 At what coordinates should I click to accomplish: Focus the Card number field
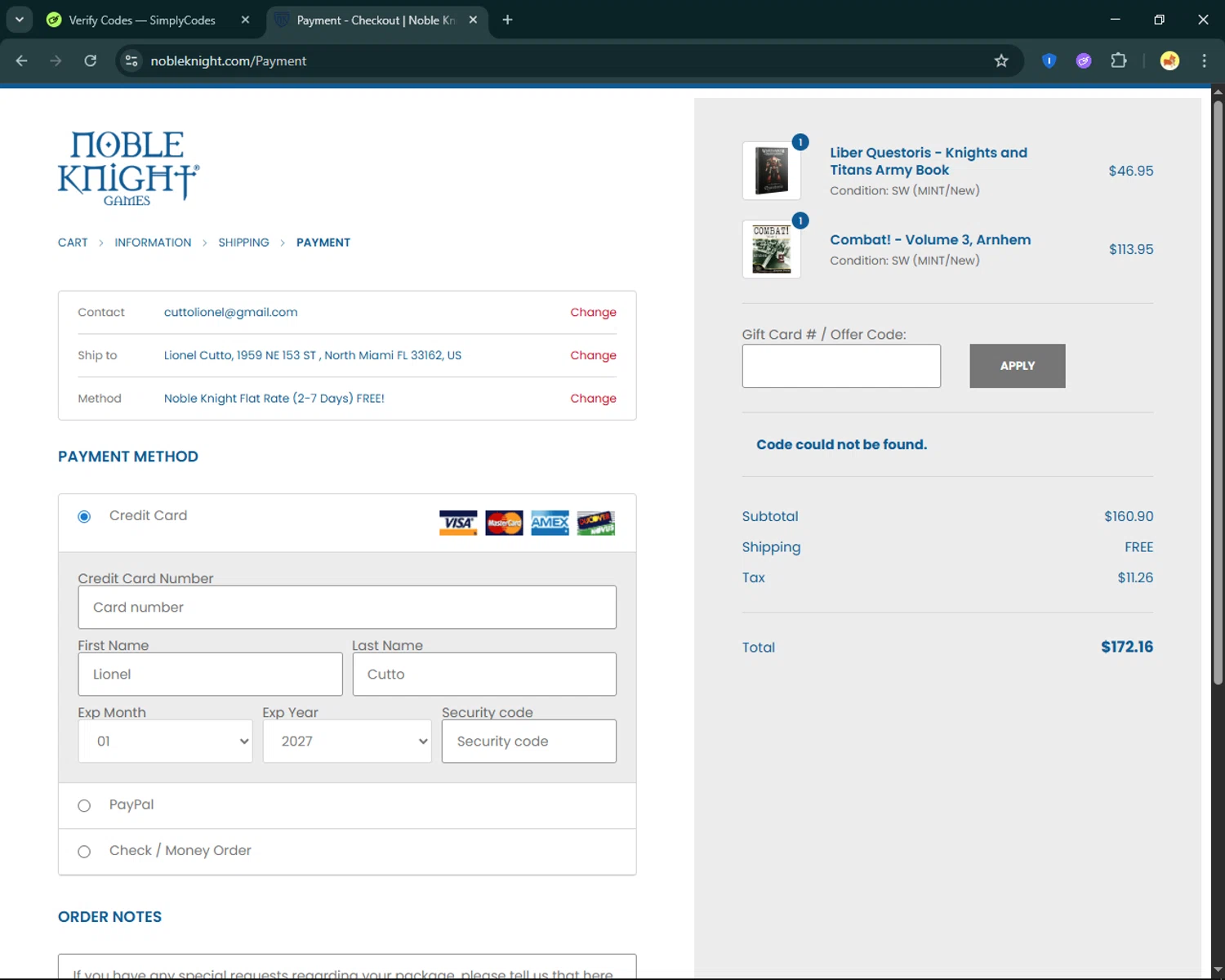coord(347,607)
